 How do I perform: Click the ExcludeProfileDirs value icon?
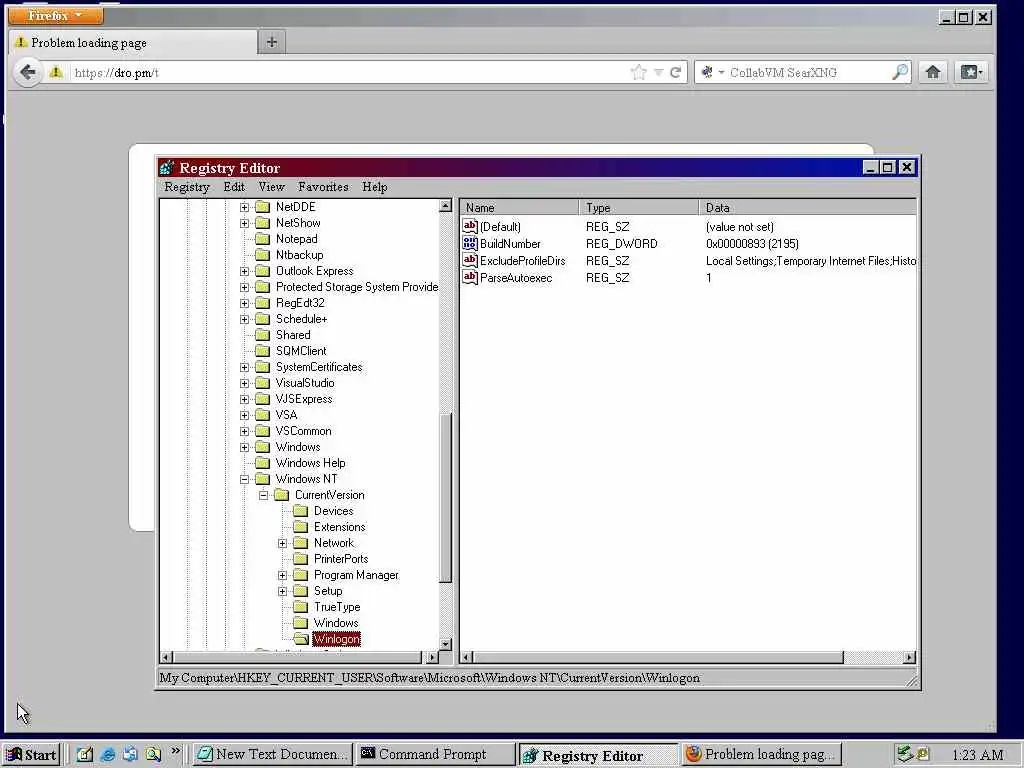point(470,260)
